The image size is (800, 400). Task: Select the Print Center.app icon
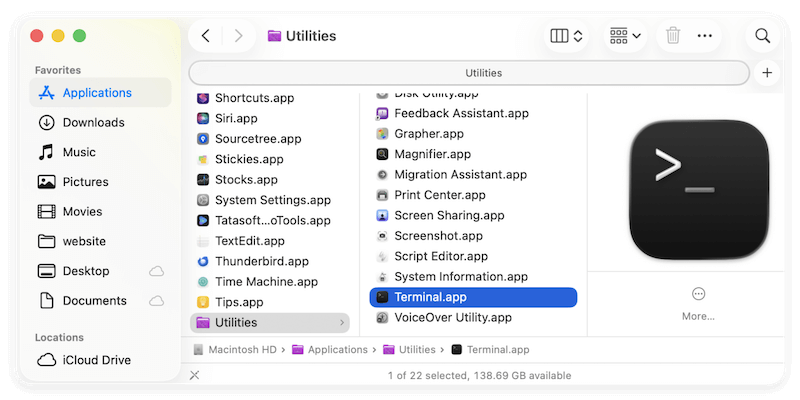382,195
